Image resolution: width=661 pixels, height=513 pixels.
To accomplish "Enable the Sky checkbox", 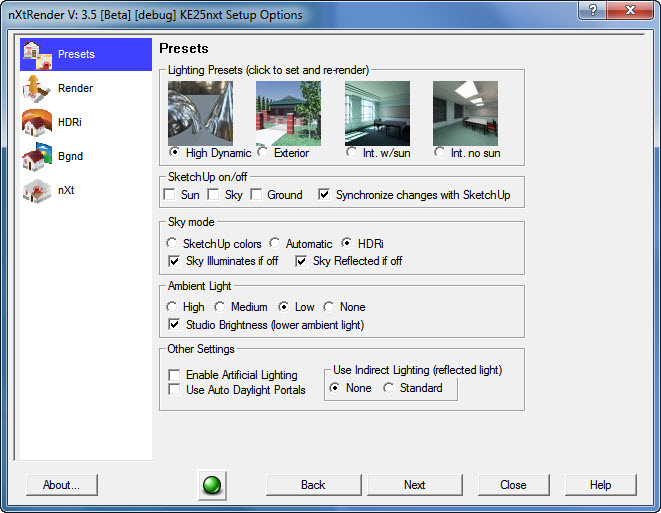I will click(x=213, y=194).
